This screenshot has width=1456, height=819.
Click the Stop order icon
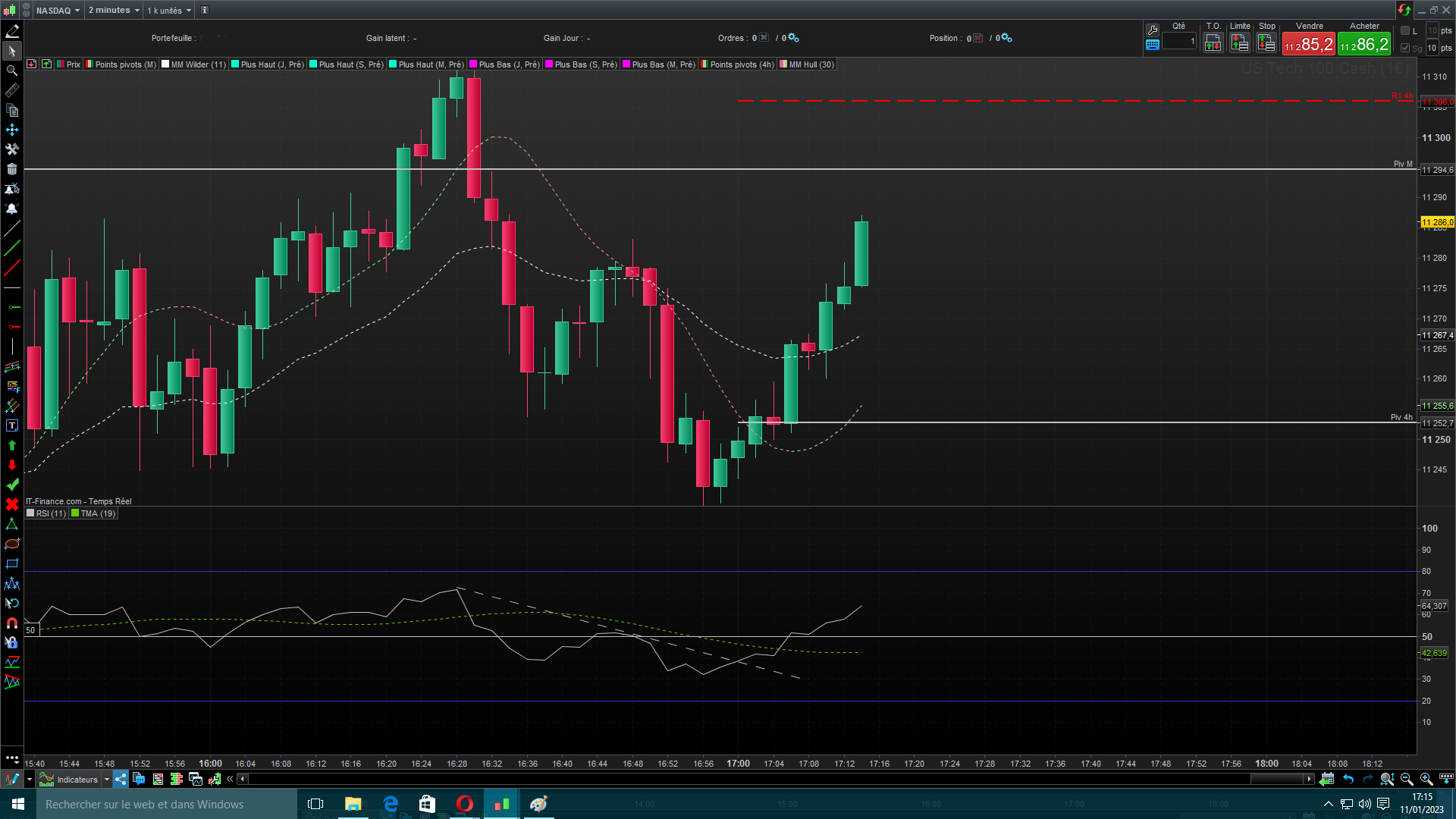[x=1266, y=43]
